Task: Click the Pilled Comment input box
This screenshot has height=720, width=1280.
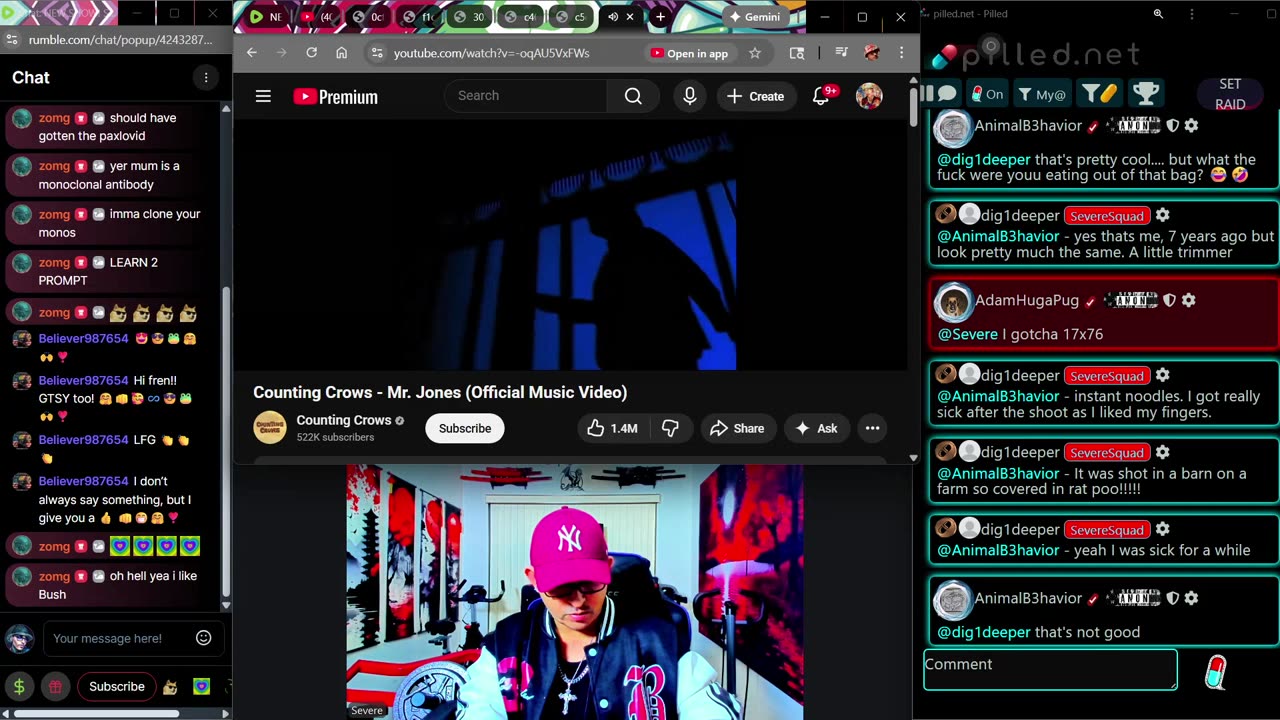Action: click(1050, 669)
